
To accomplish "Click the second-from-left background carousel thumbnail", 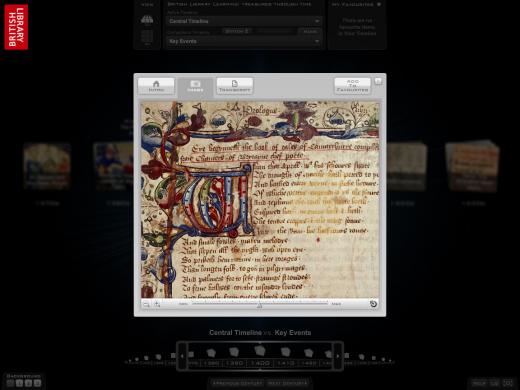I will [x=113, y=166].
